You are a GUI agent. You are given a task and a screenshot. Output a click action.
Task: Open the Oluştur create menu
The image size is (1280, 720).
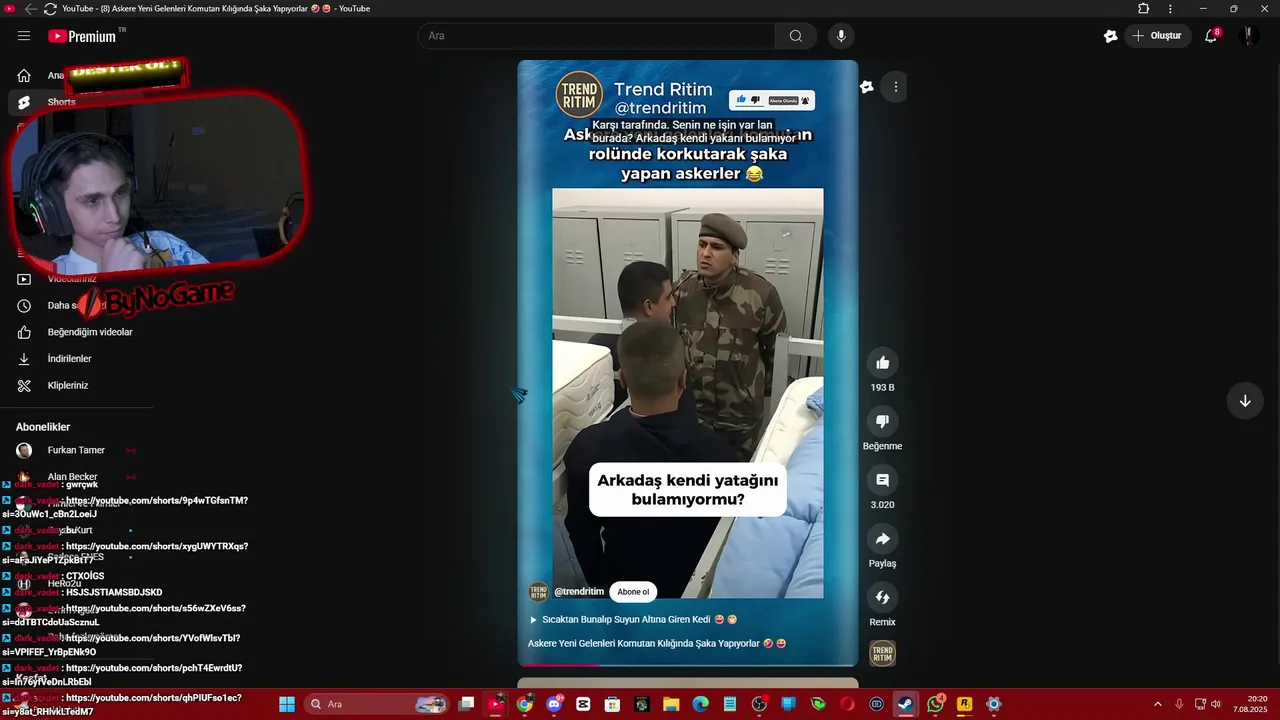pyautogui.click(x=1157, y=36)
